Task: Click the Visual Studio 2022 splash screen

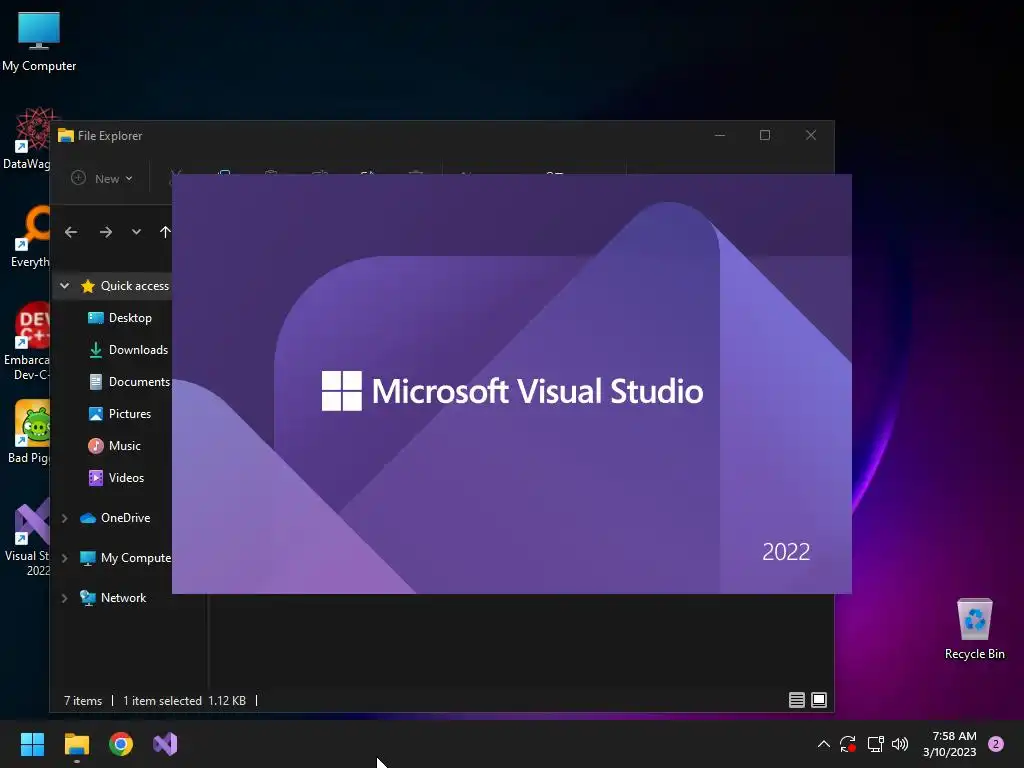Action: point(511,384)
